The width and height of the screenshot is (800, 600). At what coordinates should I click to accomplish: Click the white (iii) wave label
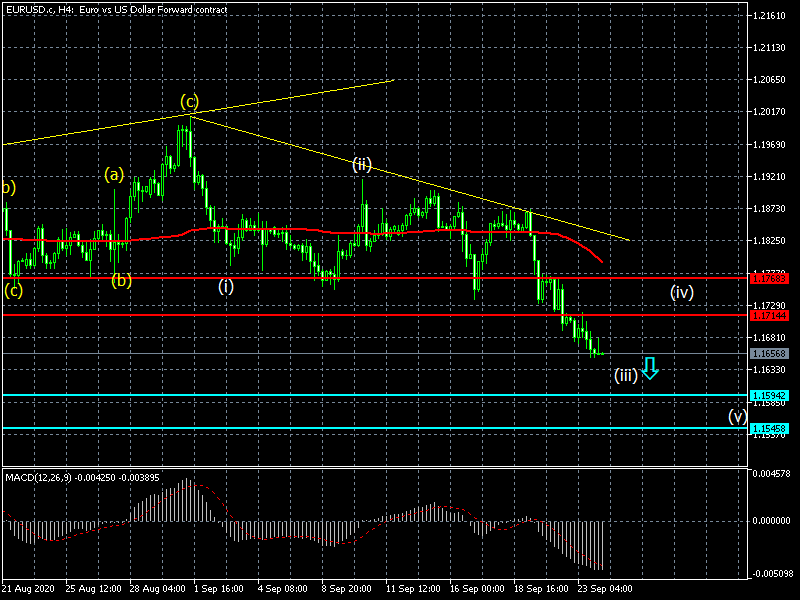(626, 376)
